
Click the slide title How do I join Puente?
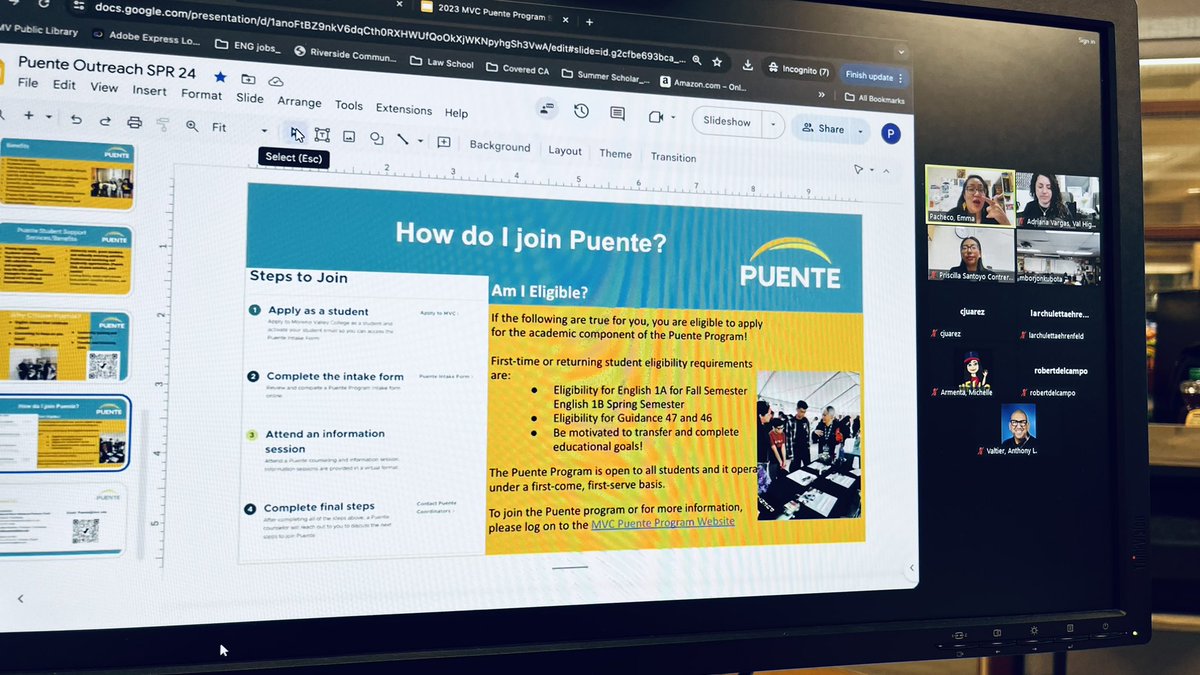click(x=530, y=237)
